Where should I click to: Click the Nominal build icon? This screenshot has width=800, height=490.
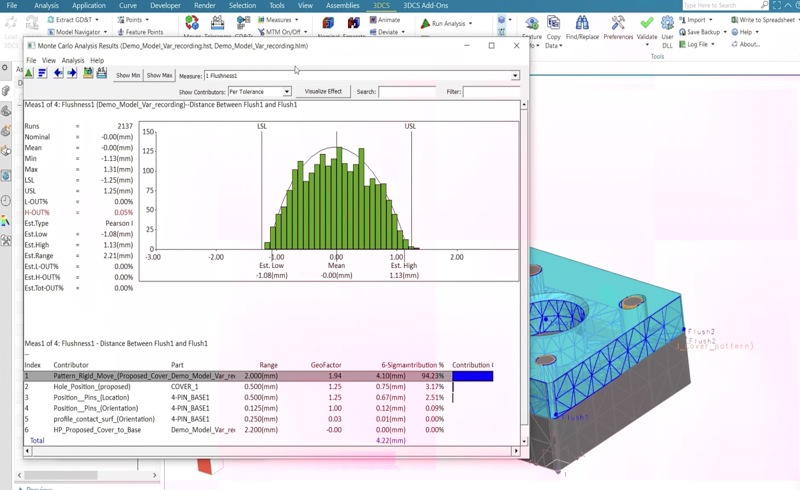coord(328,23)
